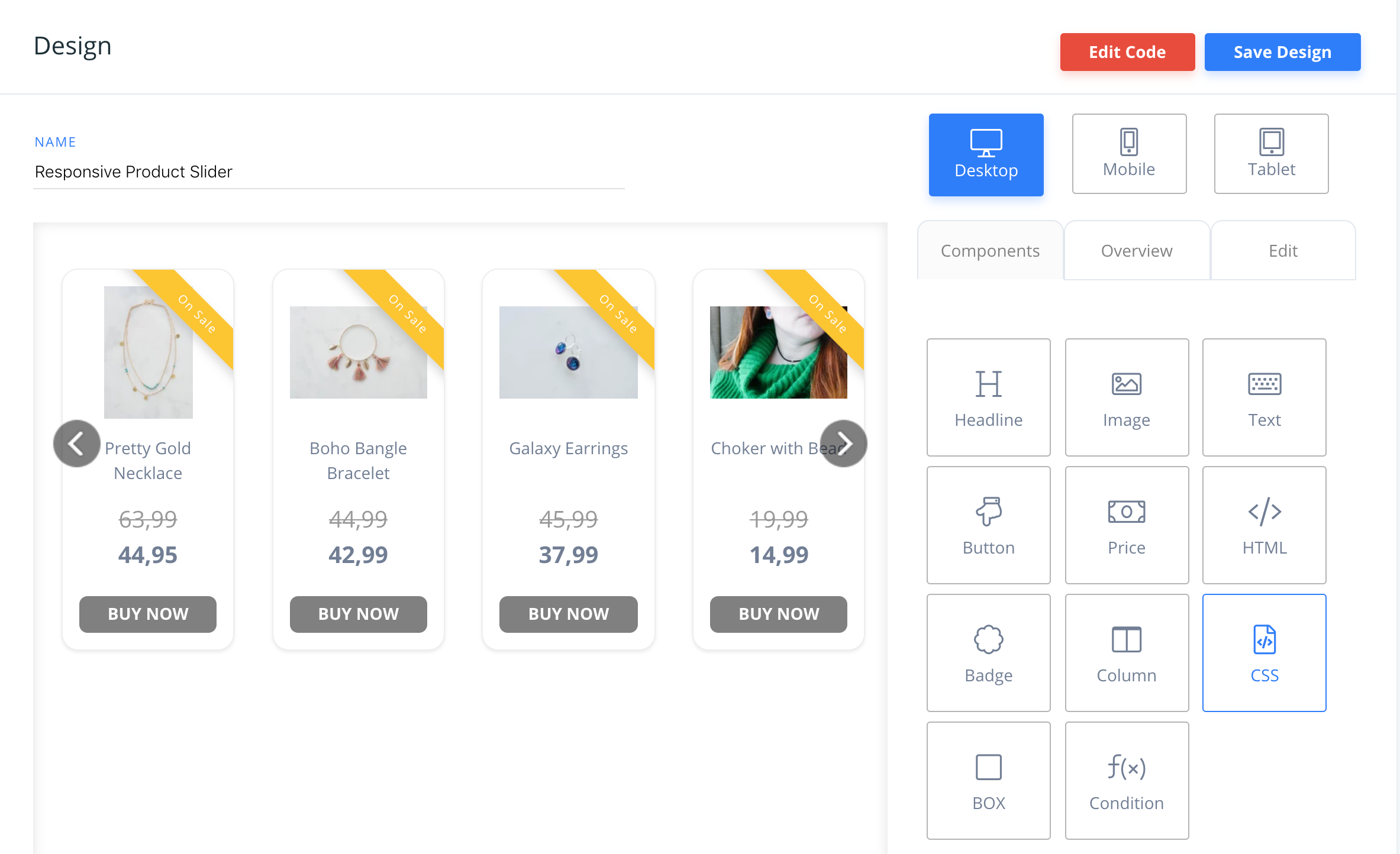The height and width of the screenshot is (854, 1400).
Task: Select the Condition component icon
Action: (1126, 781)
